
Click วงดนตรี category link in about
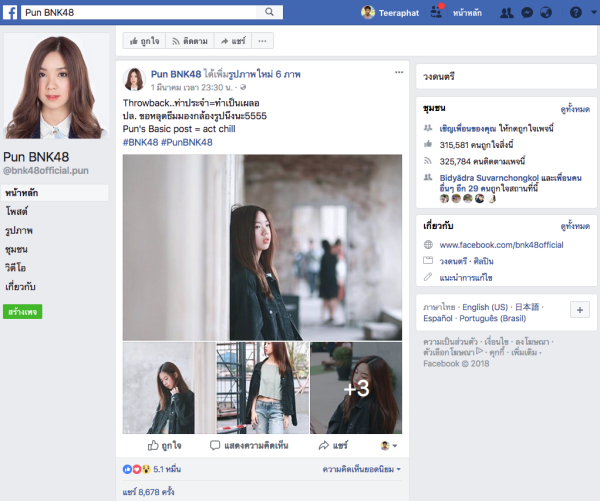tap(453, 261)
